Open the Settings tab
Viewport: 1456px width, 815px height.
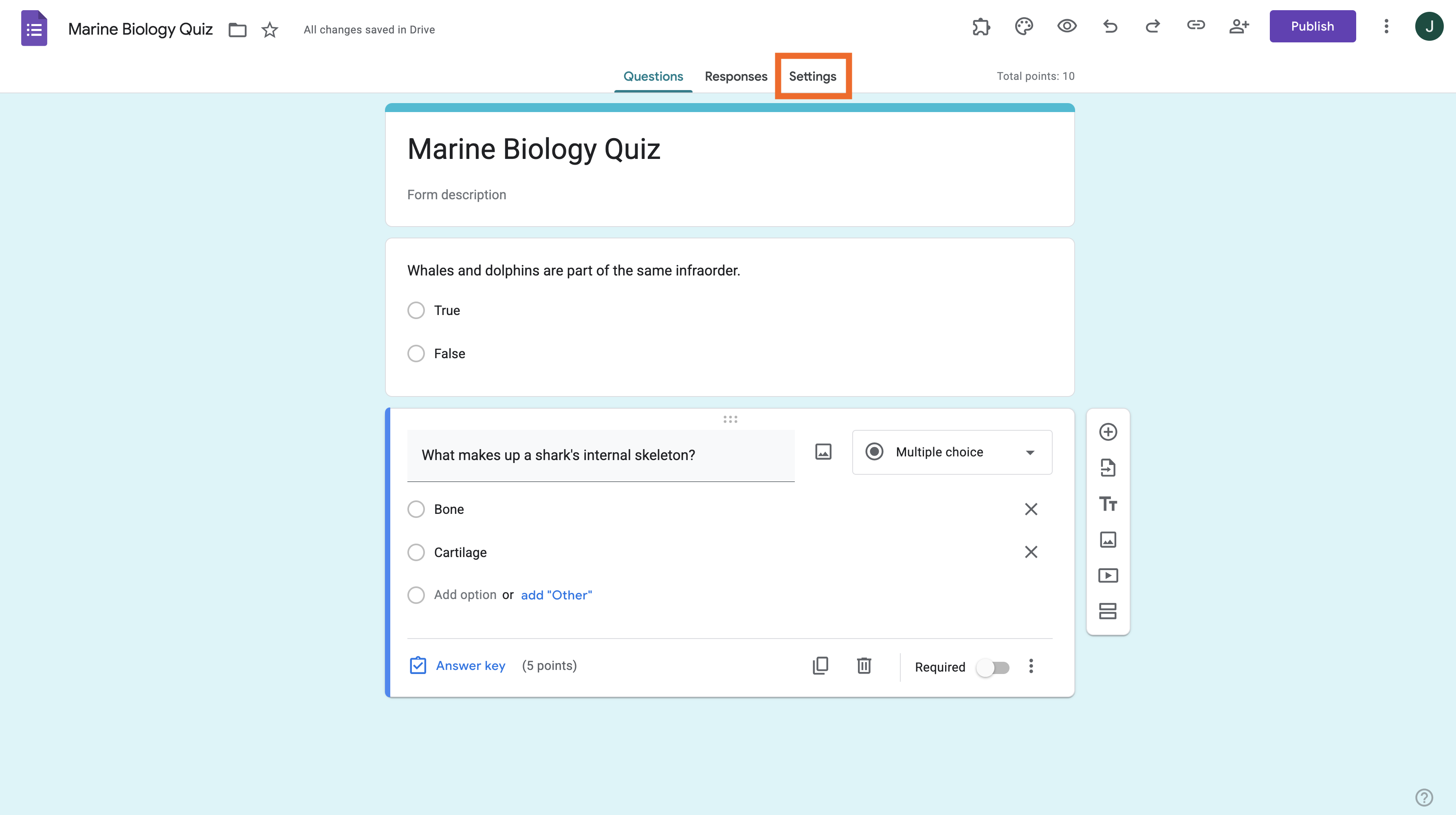click(812, 76)
